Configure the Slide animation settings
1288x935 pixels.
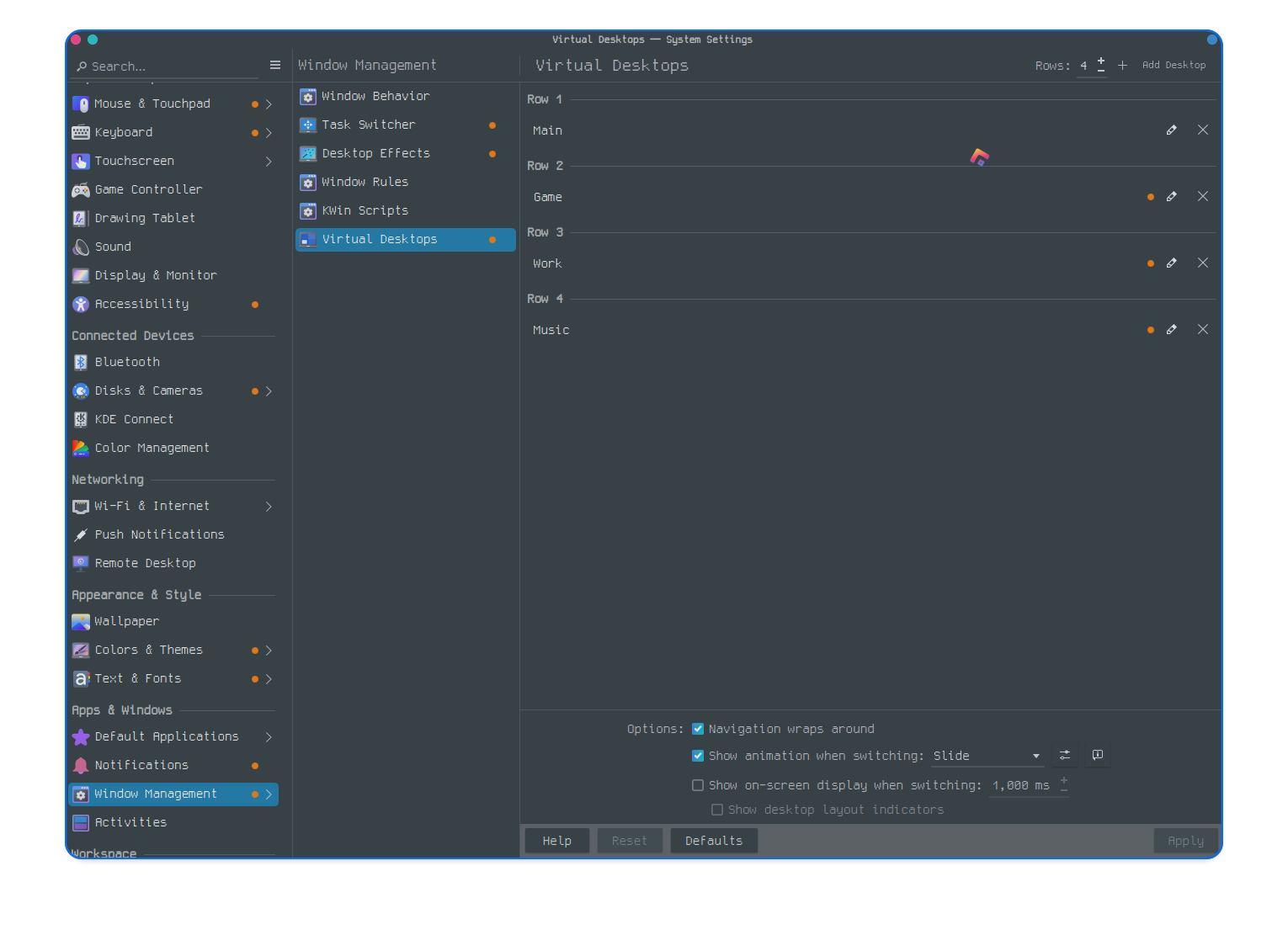(1065, 755)
